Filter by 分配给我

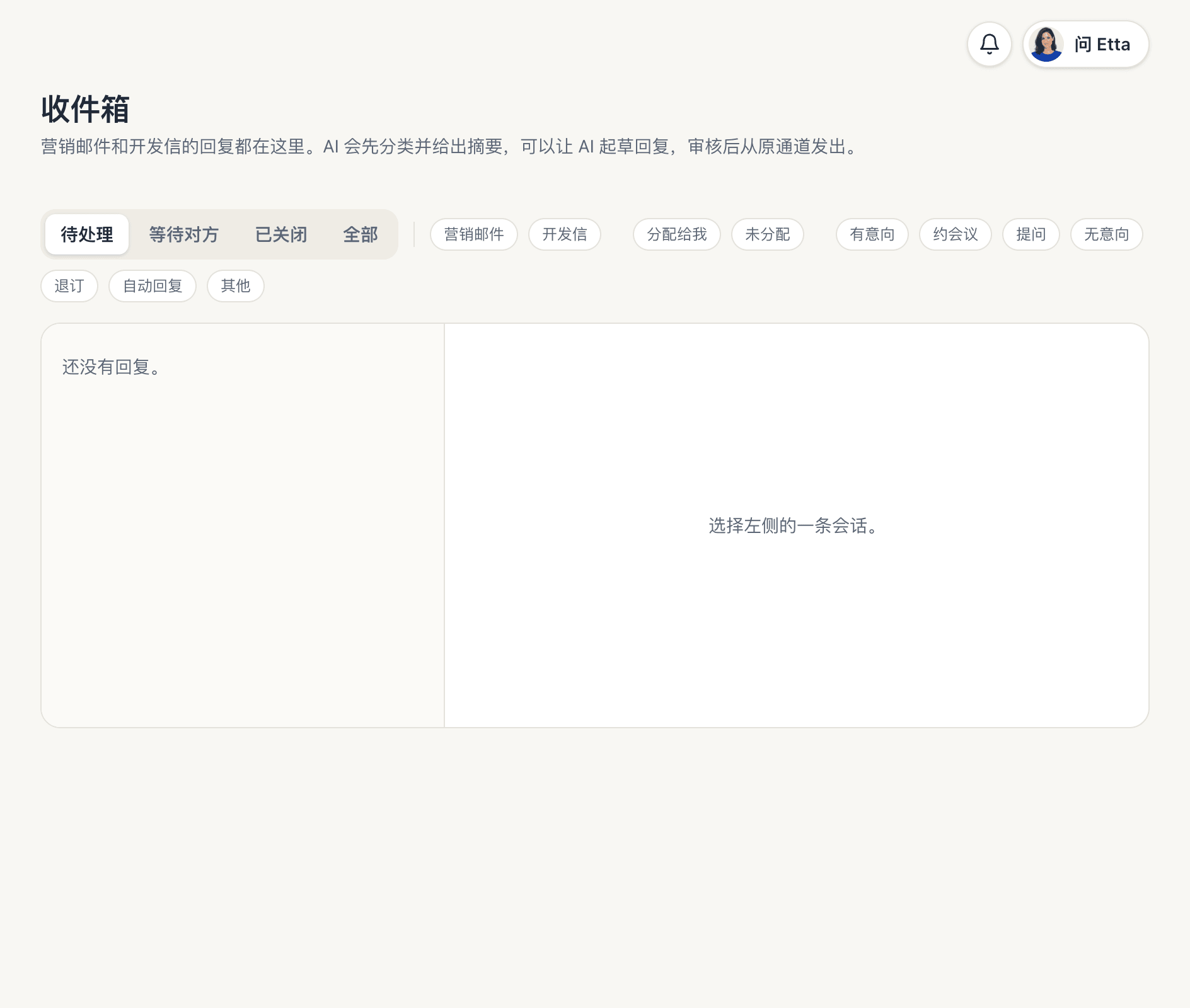[x=677, y=234]
